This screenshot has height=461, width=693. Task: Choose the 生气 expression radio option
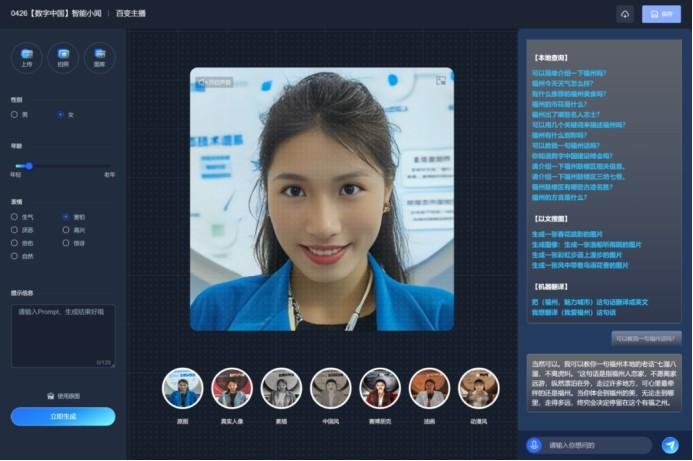pyautogui.click(x=14, y=216)
